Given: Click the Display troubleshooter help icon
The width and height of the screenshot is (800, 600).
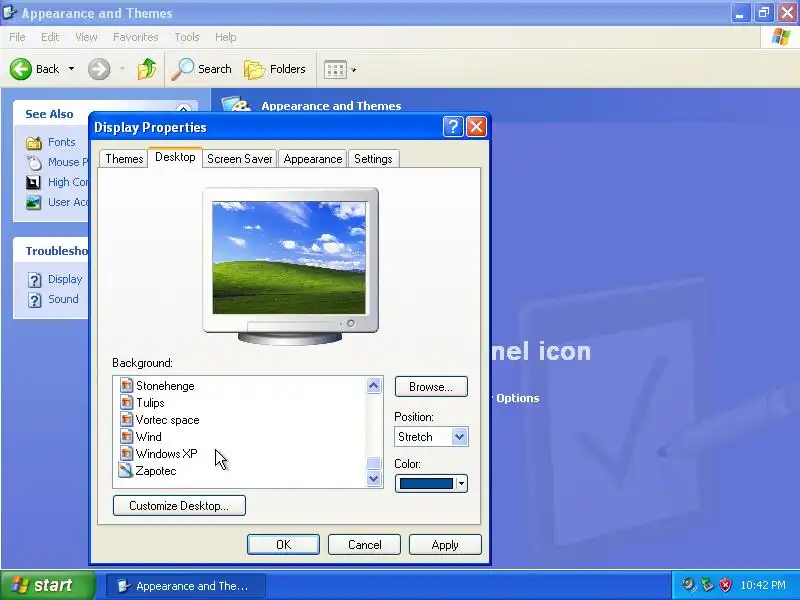Looking at the screenshot, I should point(34,280).
